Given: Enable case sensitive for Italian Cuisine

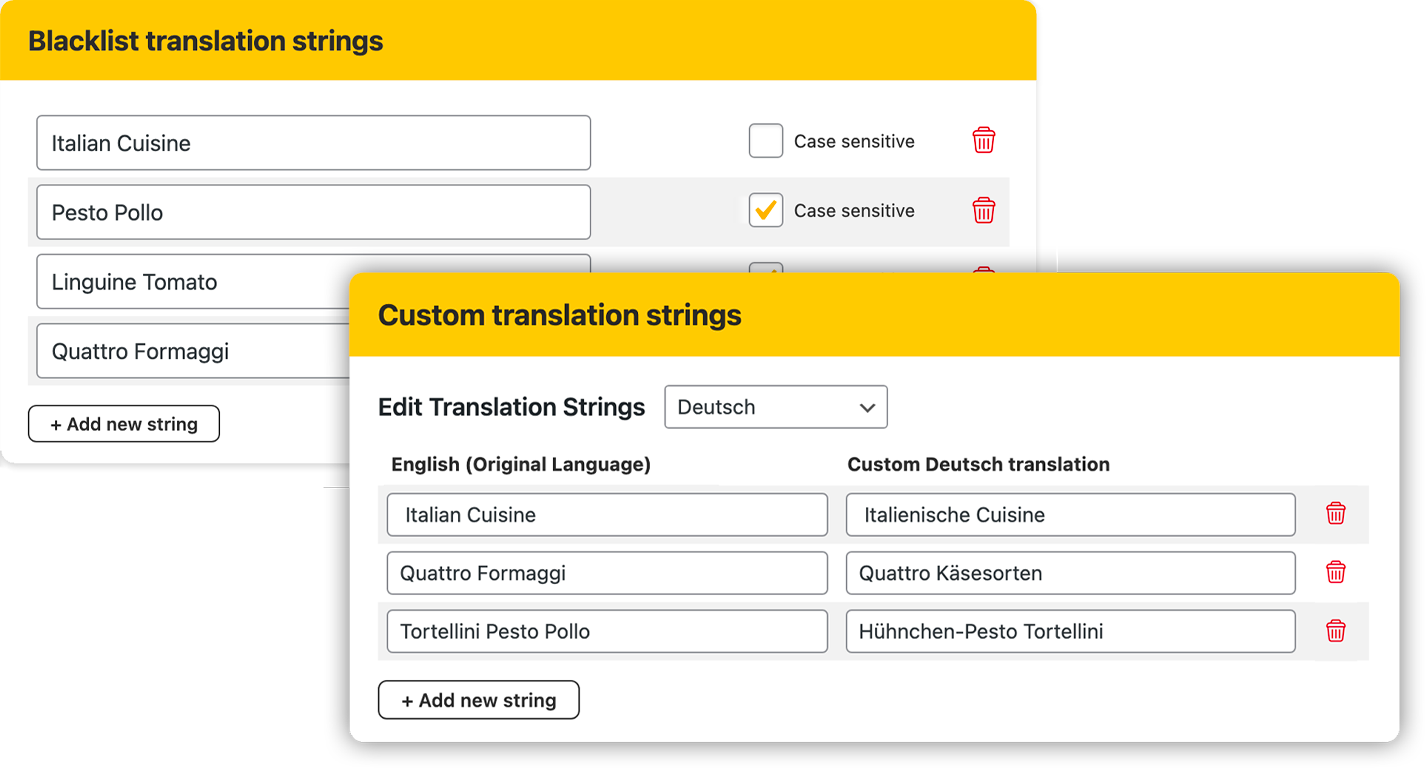Looking at the screenshot, I should click(765, 141).
